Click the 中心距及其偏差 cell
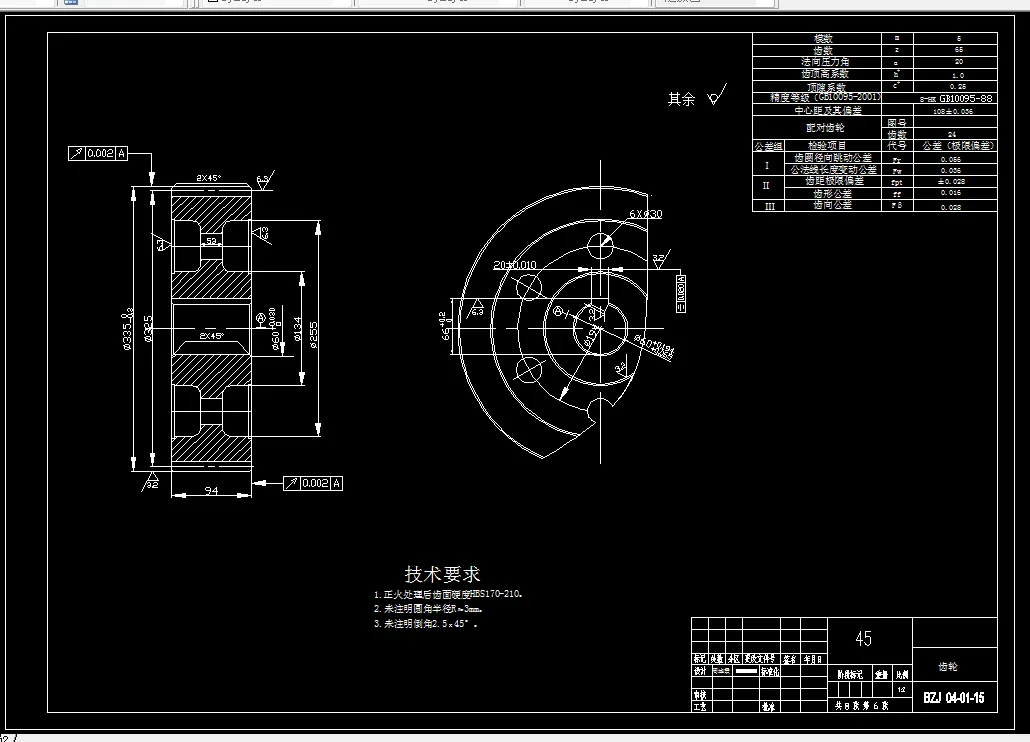The width and height of the screenshot is (1030, 742). 817,110
